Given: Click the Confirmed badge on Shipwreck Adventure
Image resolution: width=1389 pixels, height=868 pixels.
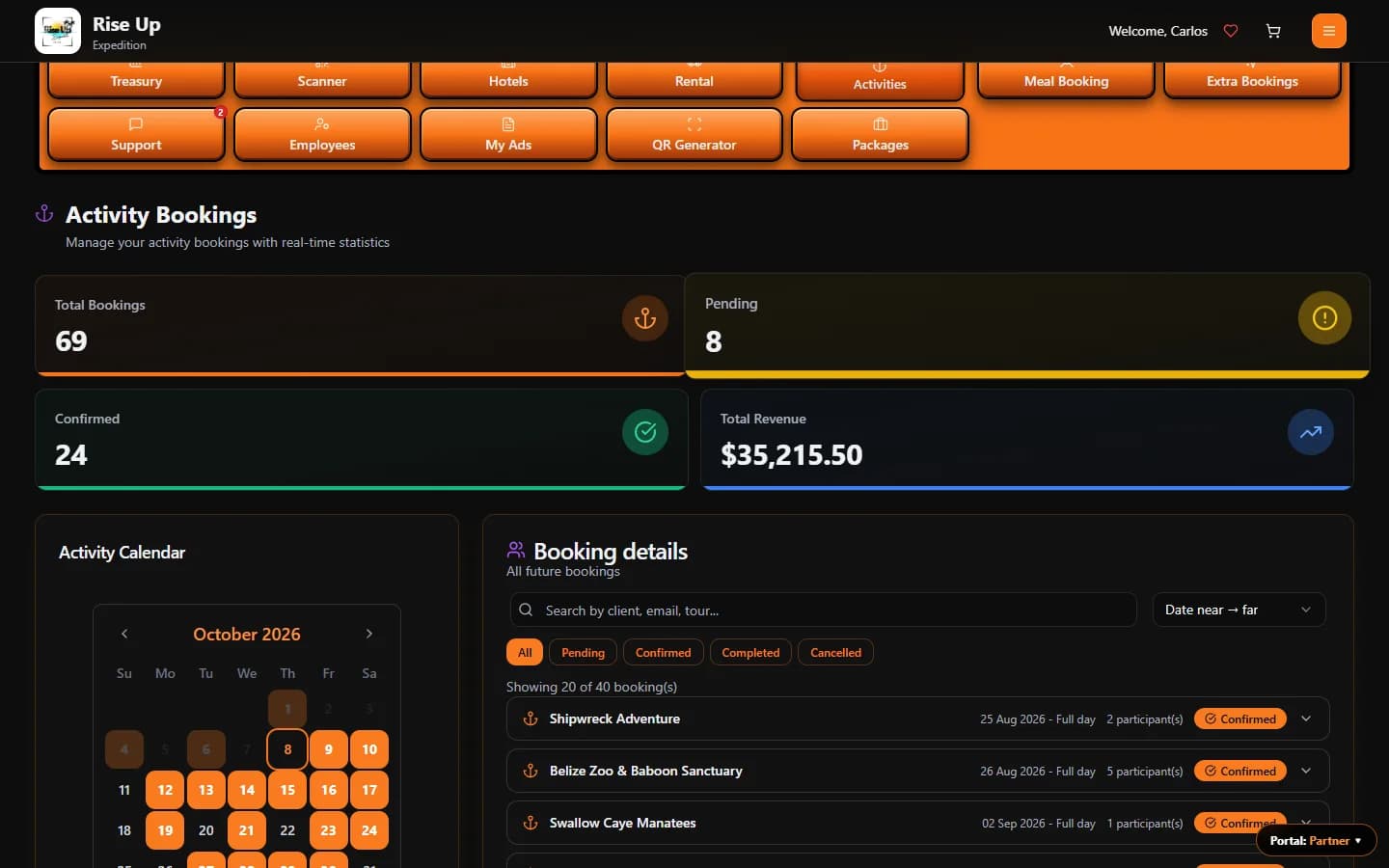Looking at the screenshot, I should tap(1240, 719).
